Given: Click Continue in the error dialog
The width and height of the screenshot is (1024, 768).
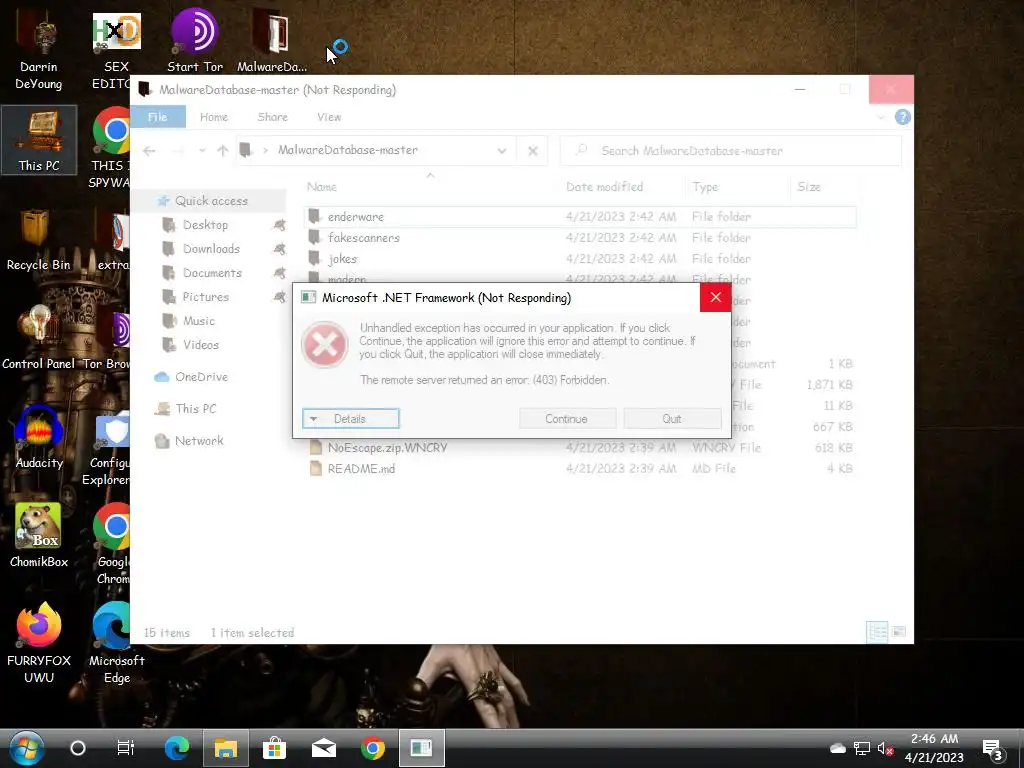Looking at the screenshot, I should [567, 419].
